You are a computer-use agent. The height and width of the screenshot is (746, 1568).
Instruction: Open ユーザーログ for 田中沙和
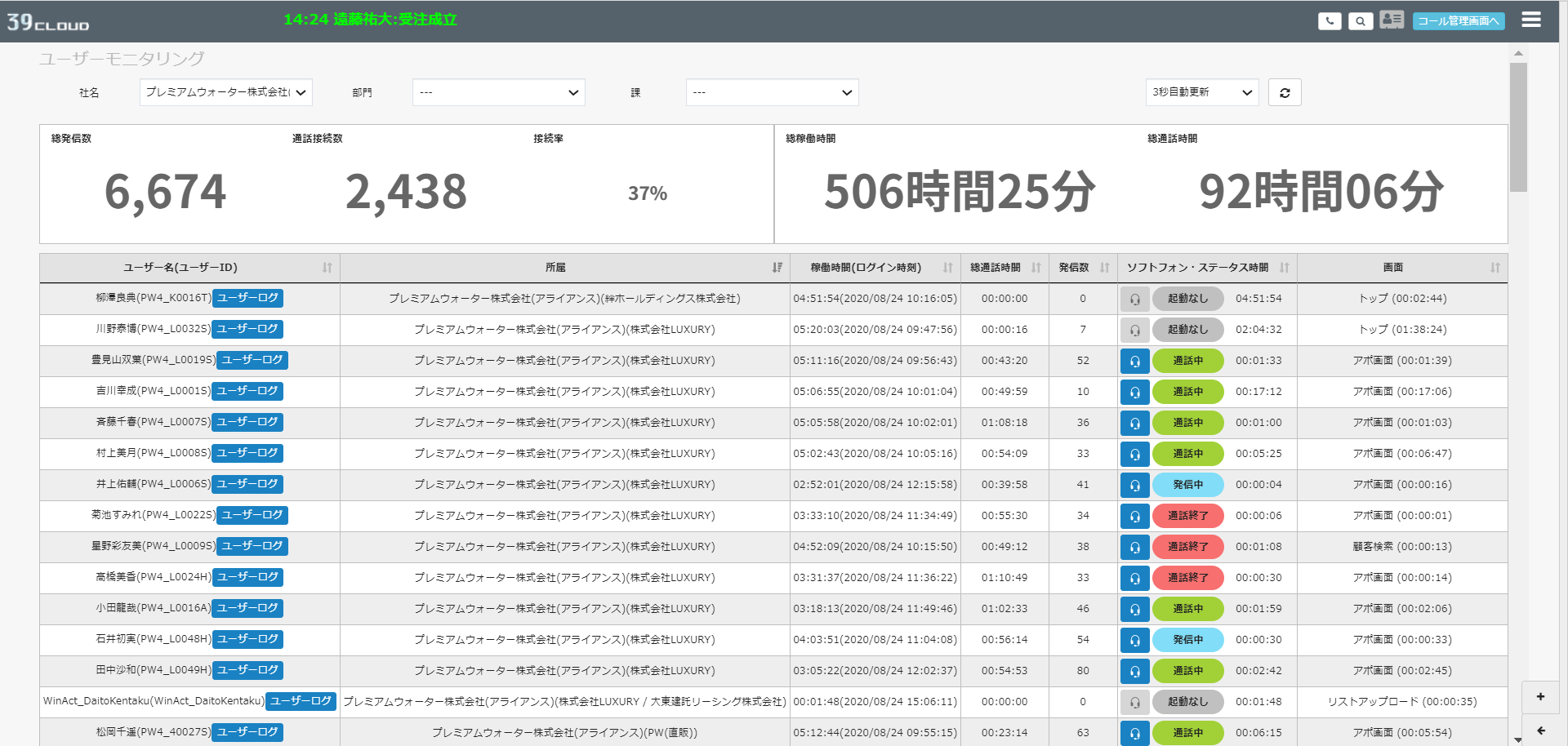[x=247, y=670]
